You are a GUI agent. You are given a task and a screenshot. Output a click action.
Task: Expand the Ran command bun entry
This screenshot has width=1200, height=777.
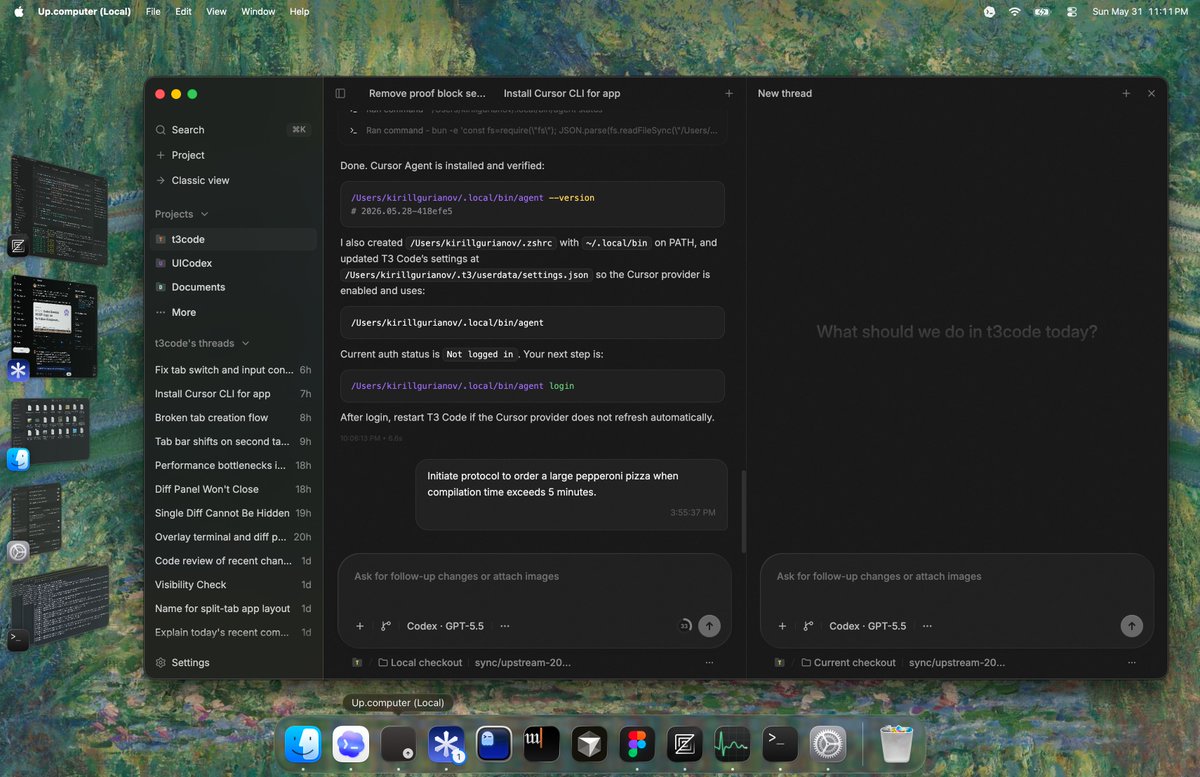(x=534, y=130)
